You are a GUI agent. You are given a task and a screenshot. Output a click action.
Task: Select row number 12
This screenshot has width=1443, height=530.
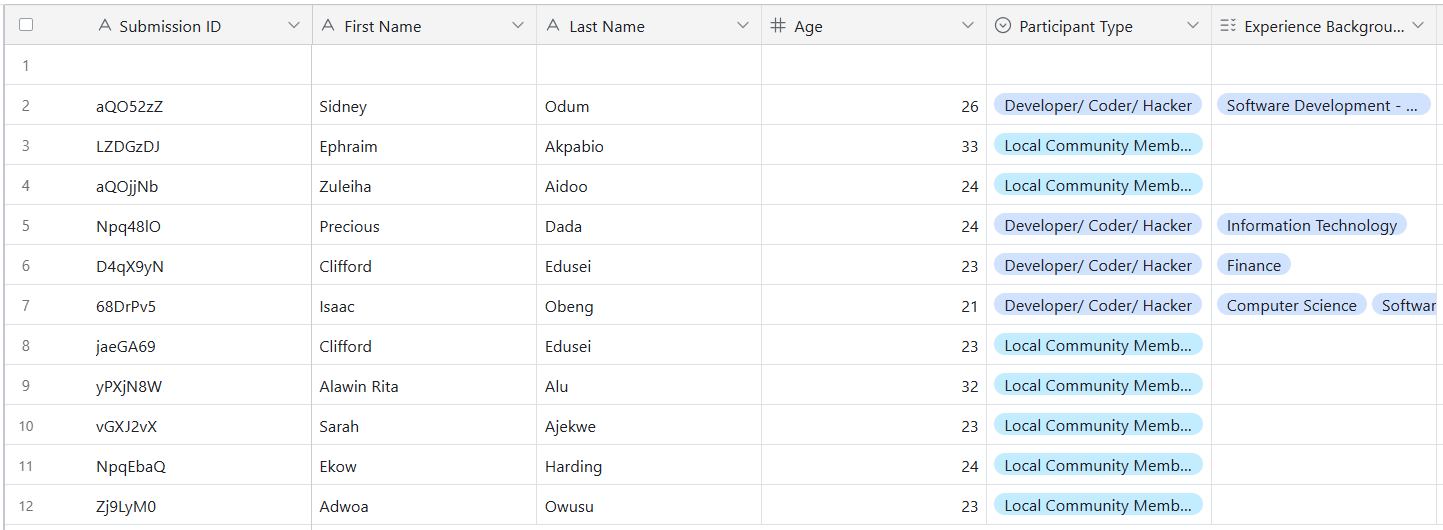(x=26, y=505)
